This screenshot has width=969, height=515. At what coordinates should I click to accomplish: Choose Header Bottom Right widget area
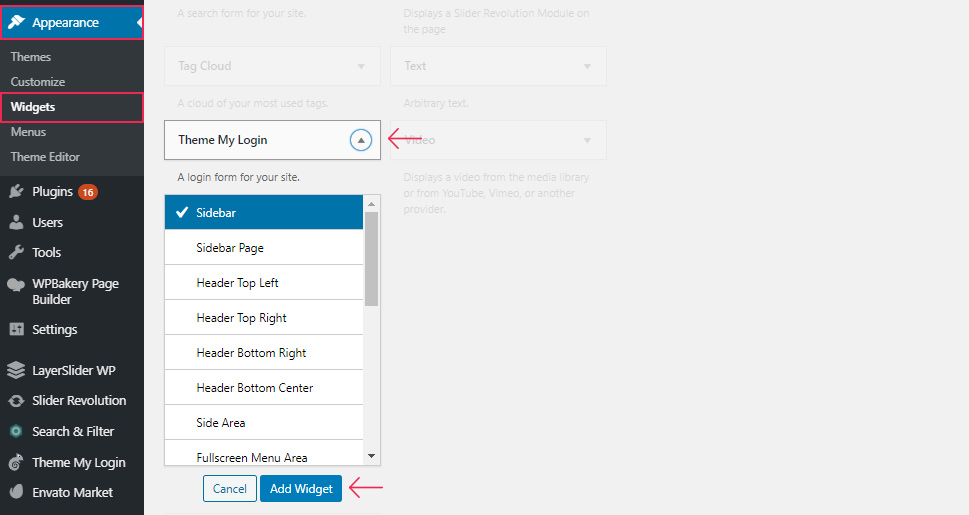tap(264, 353)
